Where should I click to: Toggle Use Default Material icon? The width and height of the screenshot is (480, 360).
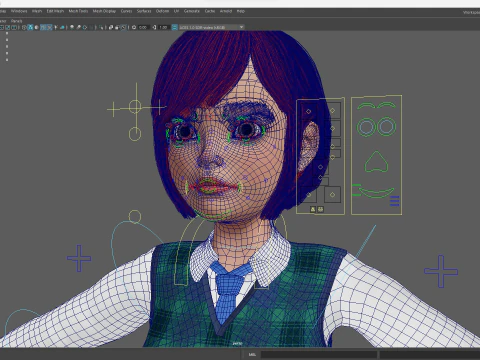pyautogui.click(x=37, y=27)
